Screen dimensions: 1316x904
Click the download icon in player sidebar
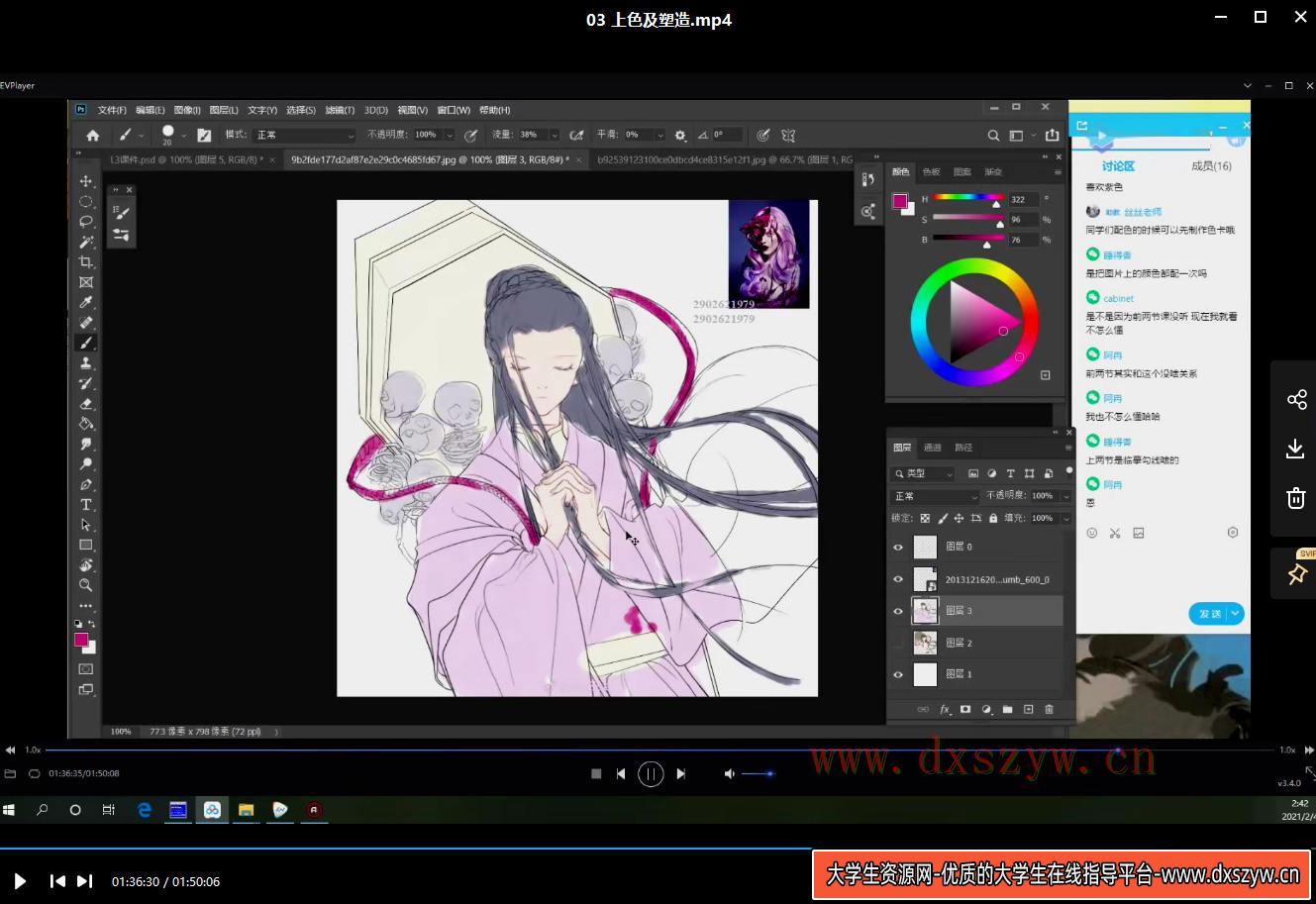[x=1295, y=449]
